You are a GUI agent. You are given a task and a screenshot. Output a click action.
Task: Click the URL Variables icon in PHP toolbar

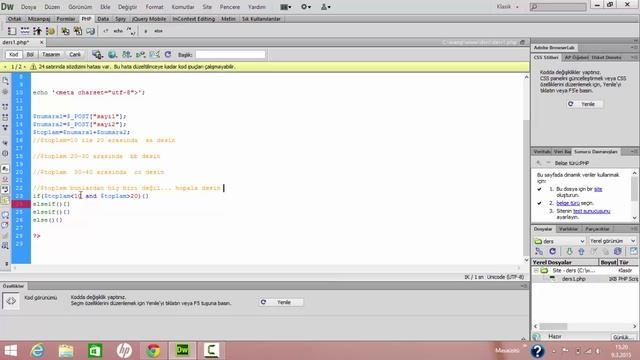(x=25, y=31)
